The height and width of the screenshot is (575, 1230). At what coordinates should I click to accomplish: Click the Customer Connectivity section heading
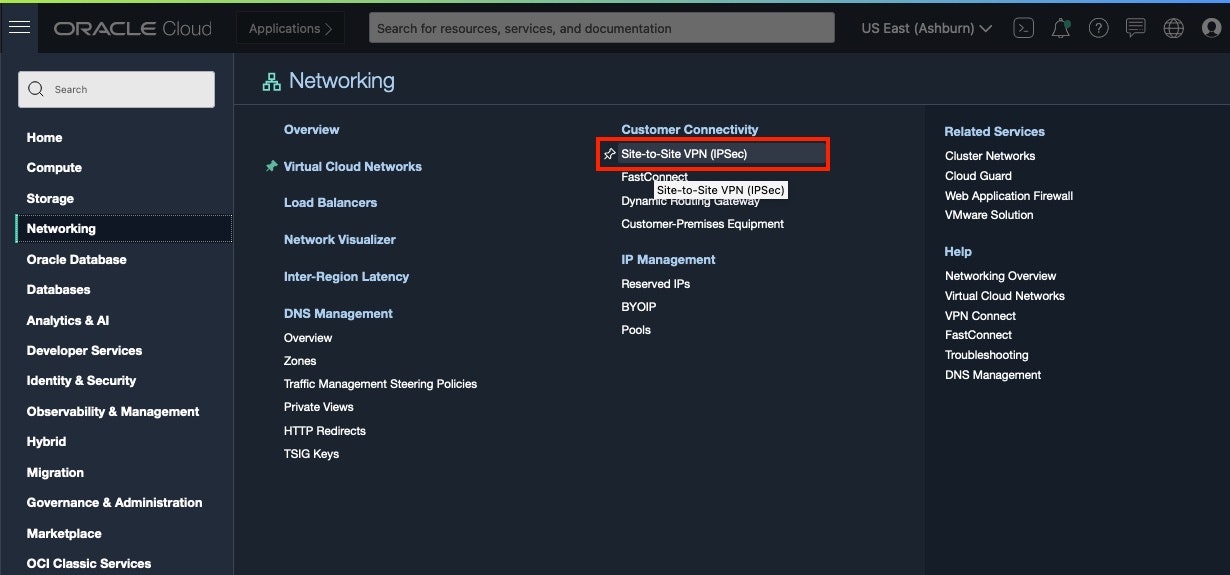click(x=690, y=130)
